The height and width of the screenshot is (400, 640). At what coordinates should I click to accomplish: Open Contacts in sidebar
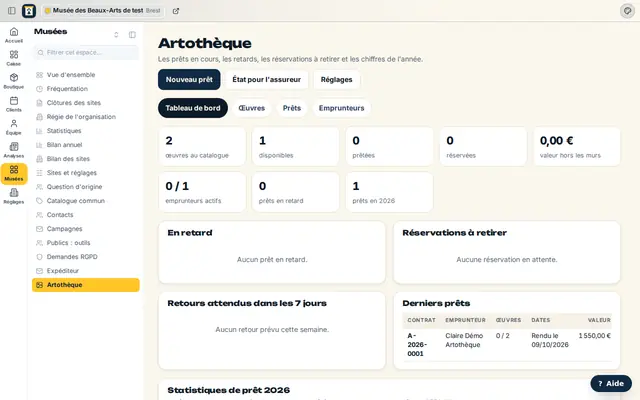coord(86,215)
